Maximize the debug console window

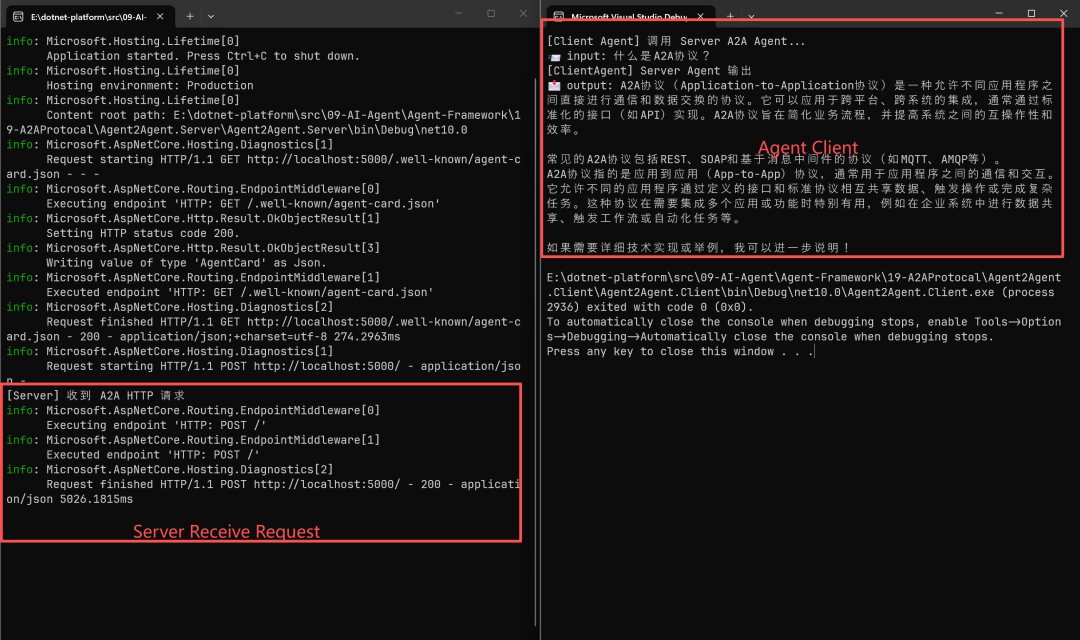[1031, 13]
